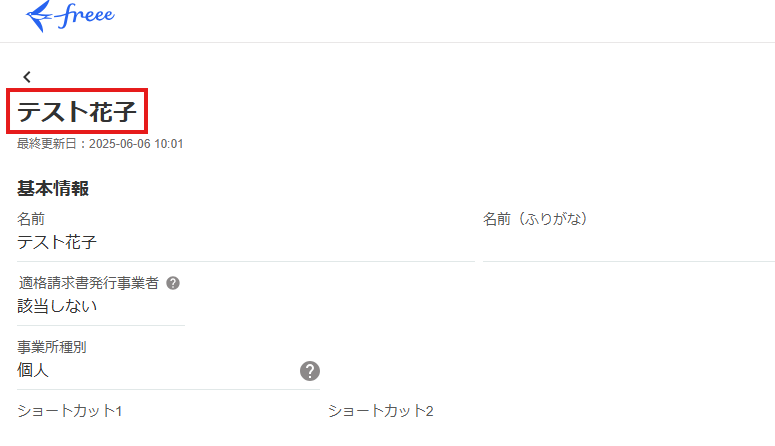Click the bird mark in freee logo
The height and width of the screenshot is (446, 775).
[41, 16]
